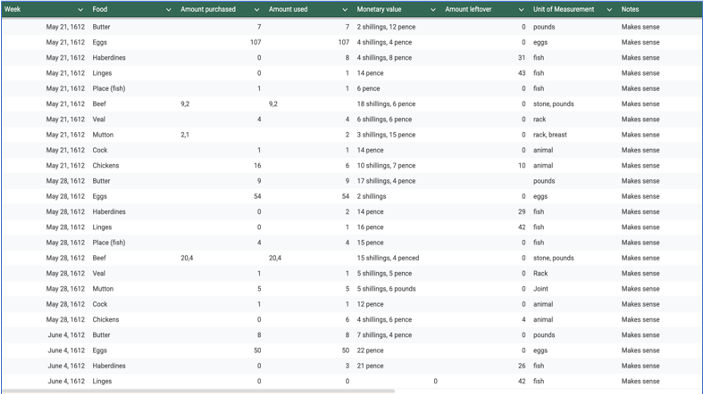This screenshot has height=394, width=704.
Task: Select the '17 shillings, 4 pence' cell
Action: (386, 181)
